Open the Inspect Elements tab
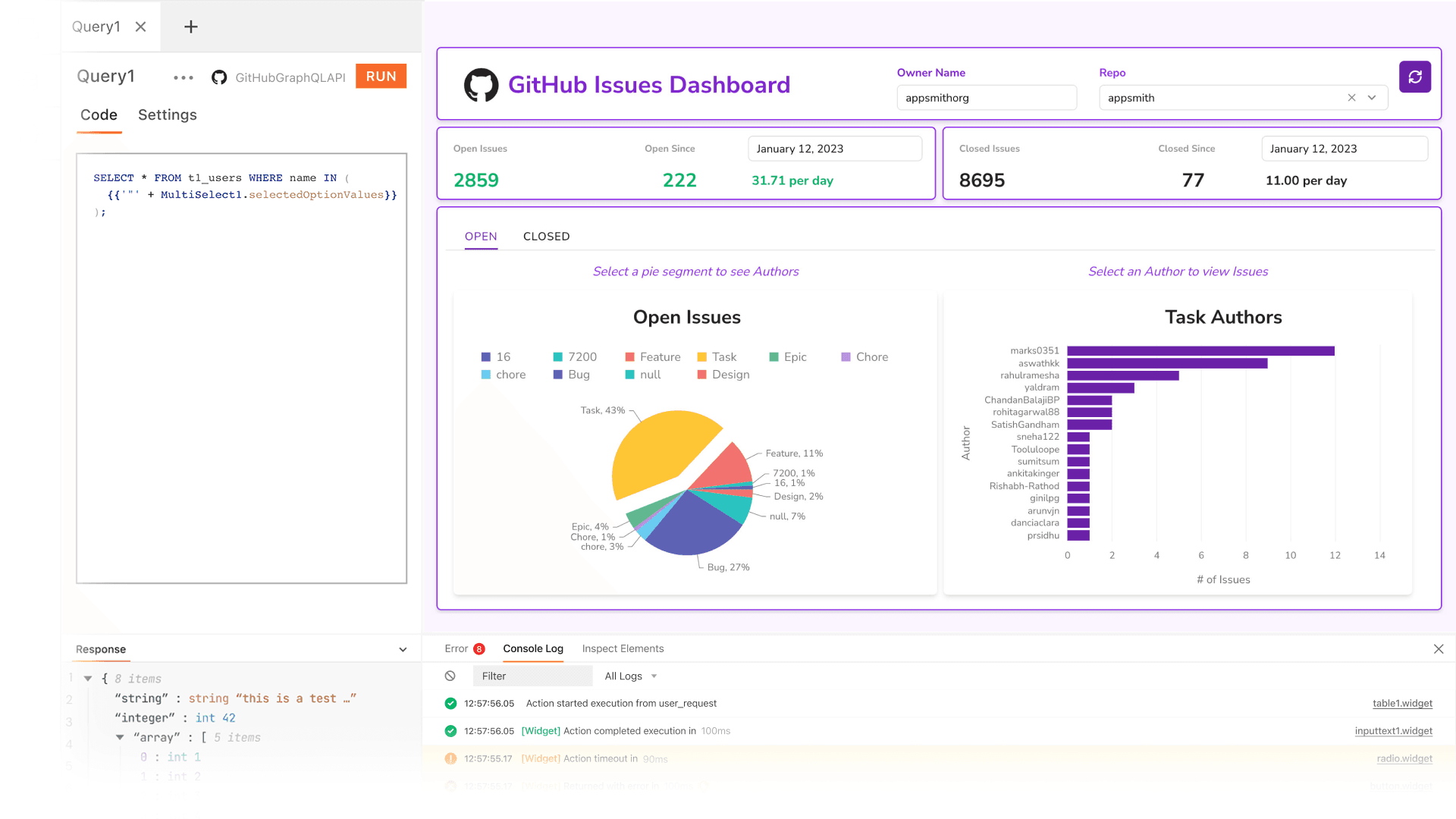1456x819 pixels. pyautogui.click(x=623, y=648)
